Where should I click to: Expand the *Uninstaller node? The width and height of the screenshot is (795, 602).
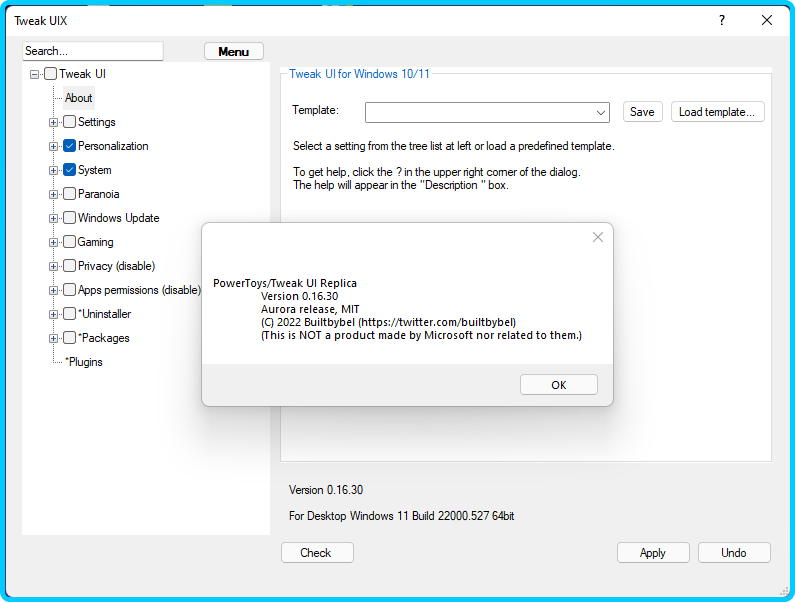coord(53,314)
